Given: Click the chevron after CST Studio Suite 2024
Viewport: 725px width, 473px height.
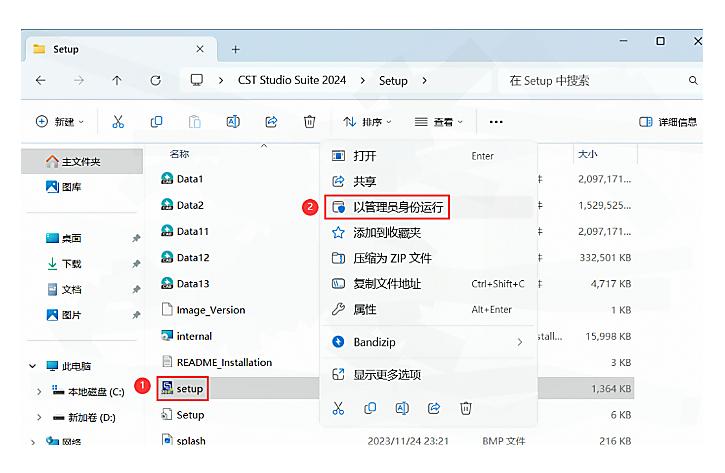Looking at the screenshot, I should (x=362, y=80).
